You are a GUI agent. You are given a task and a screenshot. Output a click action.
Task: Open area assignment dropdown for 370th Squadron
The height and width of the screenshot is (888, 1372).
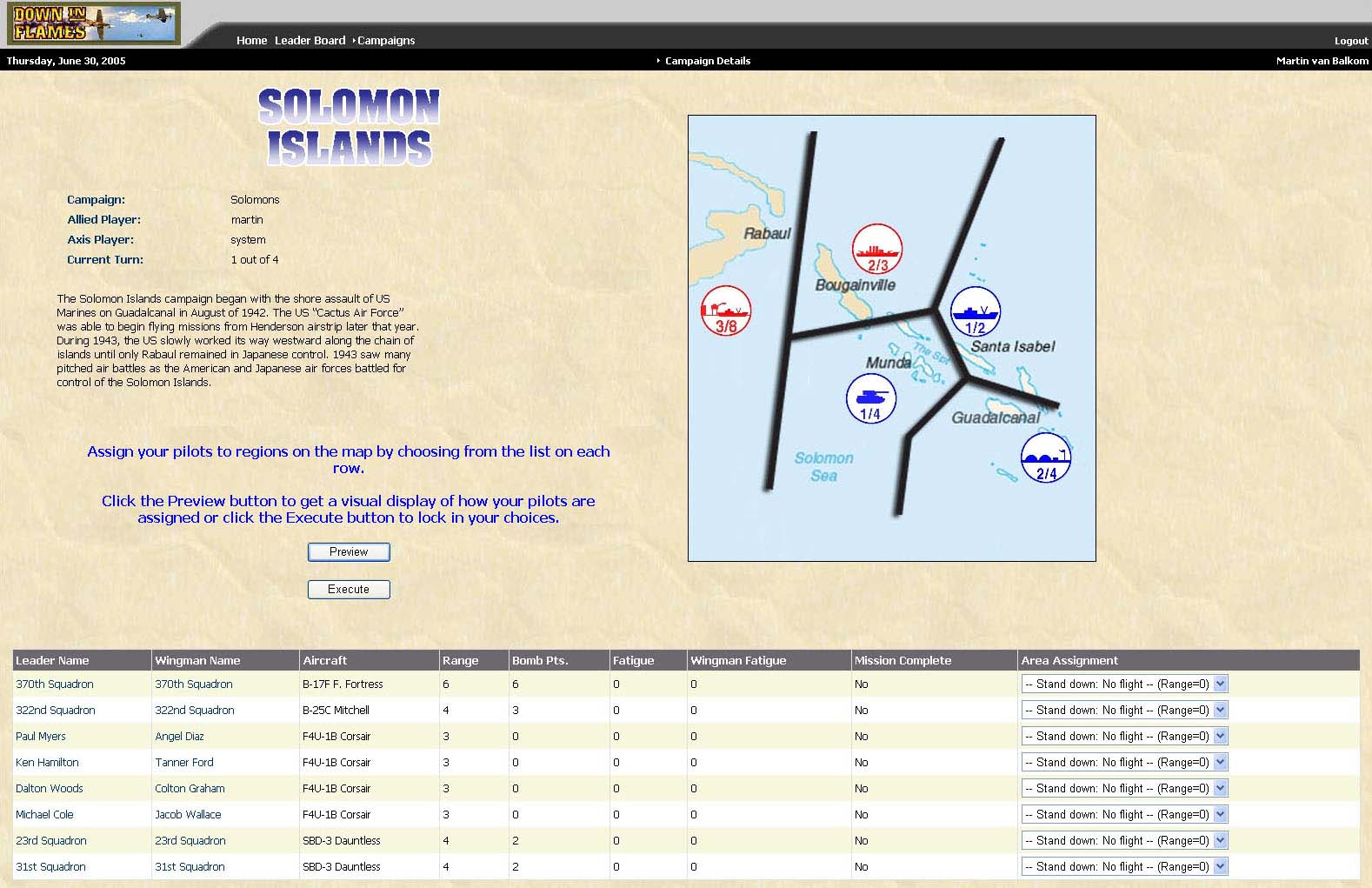tap(1124, 684)
